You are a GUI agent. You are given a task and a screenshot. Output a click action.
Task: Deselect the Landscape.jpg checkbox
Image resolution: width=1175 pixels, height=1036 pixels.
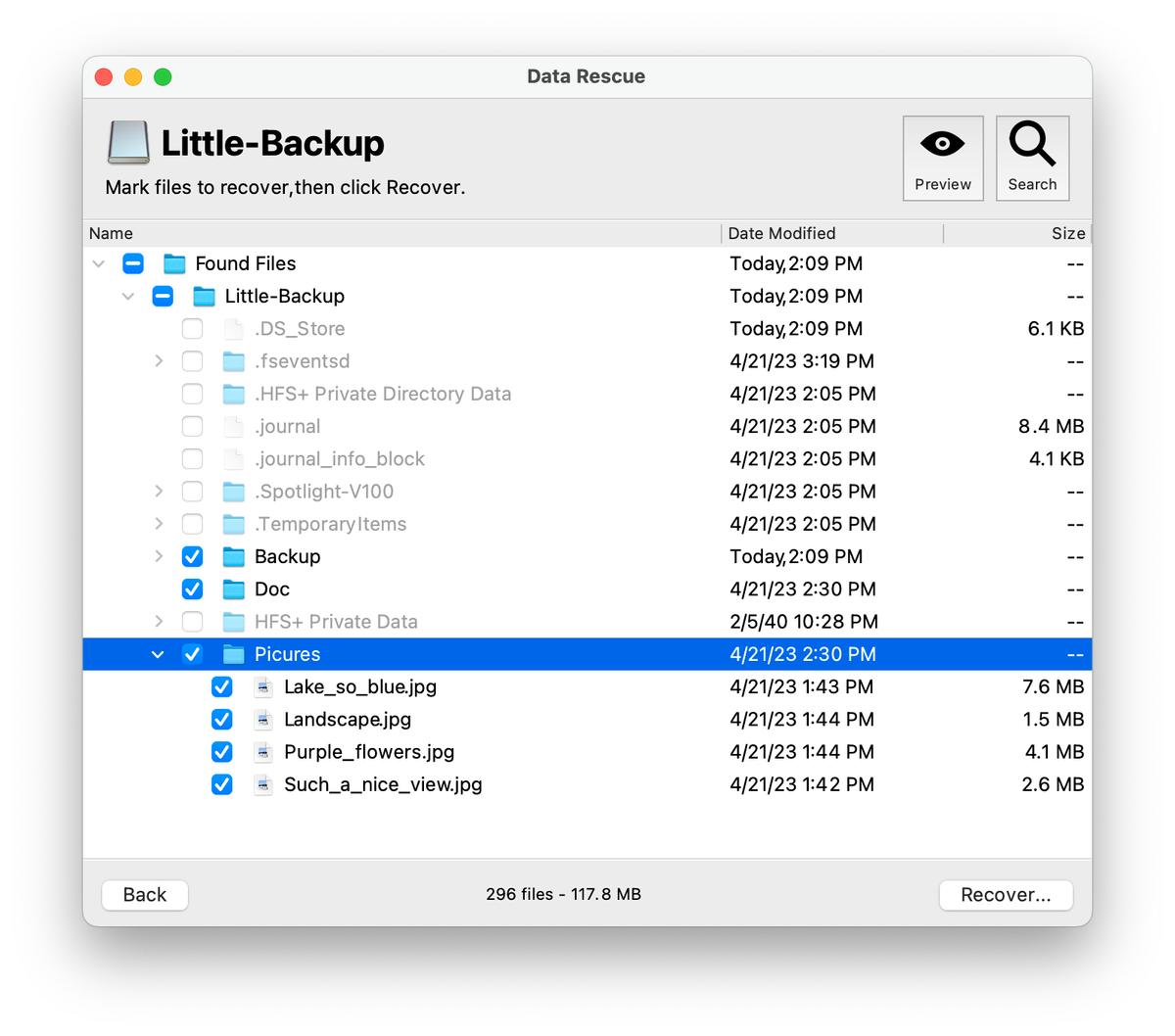tap(221, 719)
